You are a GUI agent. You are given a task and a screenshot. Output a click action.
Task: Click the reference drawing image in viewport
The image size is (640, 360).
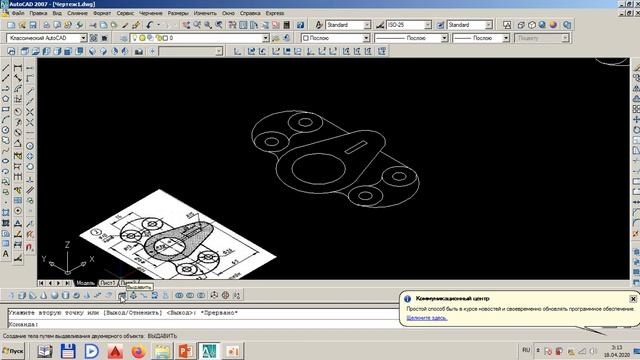pyautogui.click(x=178, y=236)
